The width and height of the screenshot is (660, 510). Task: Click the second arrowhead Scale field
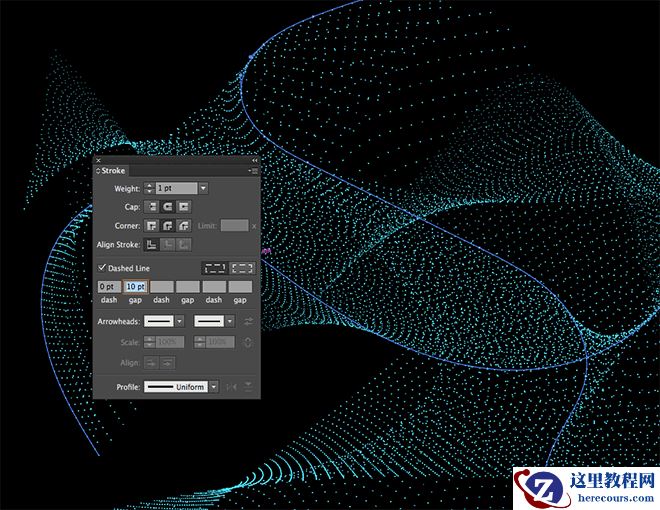[220, 342]
